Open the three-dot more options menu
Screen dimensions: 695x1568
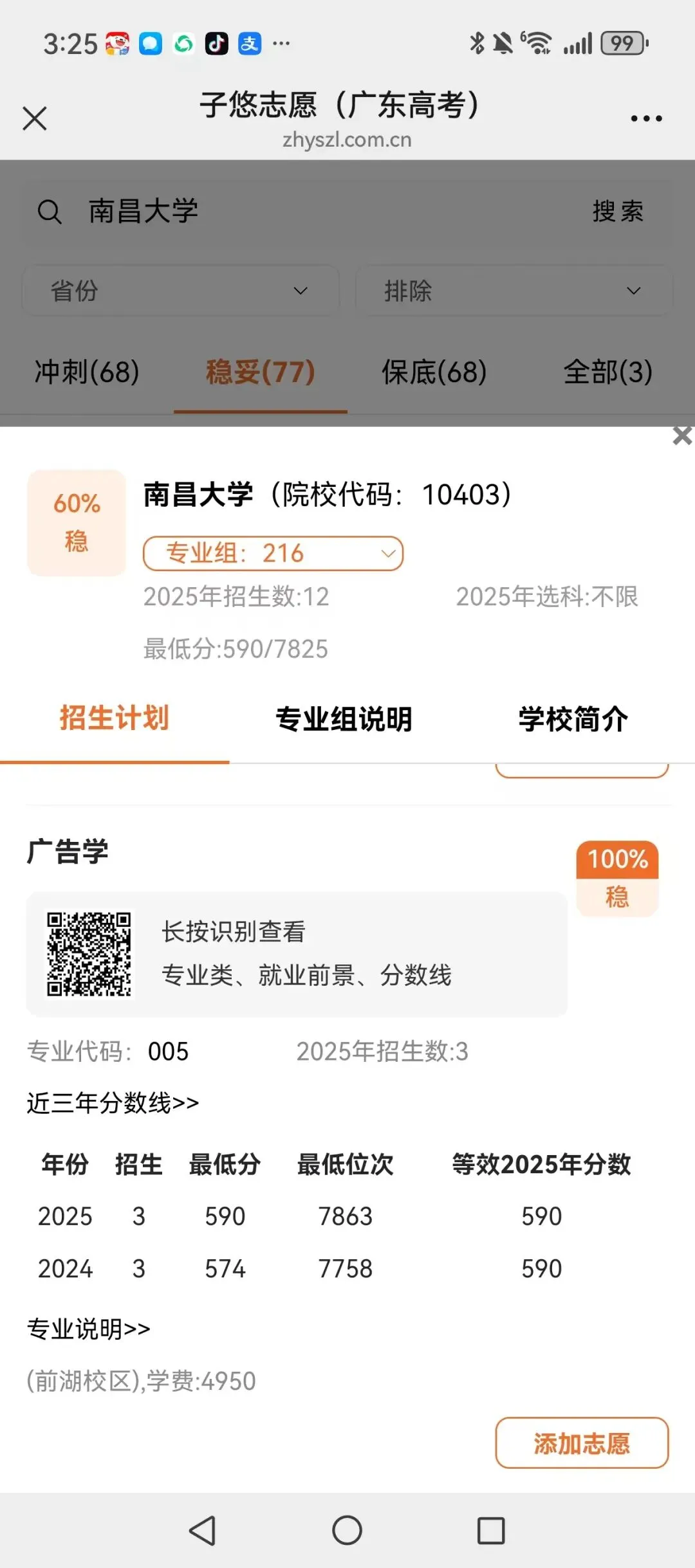(646, 118)
